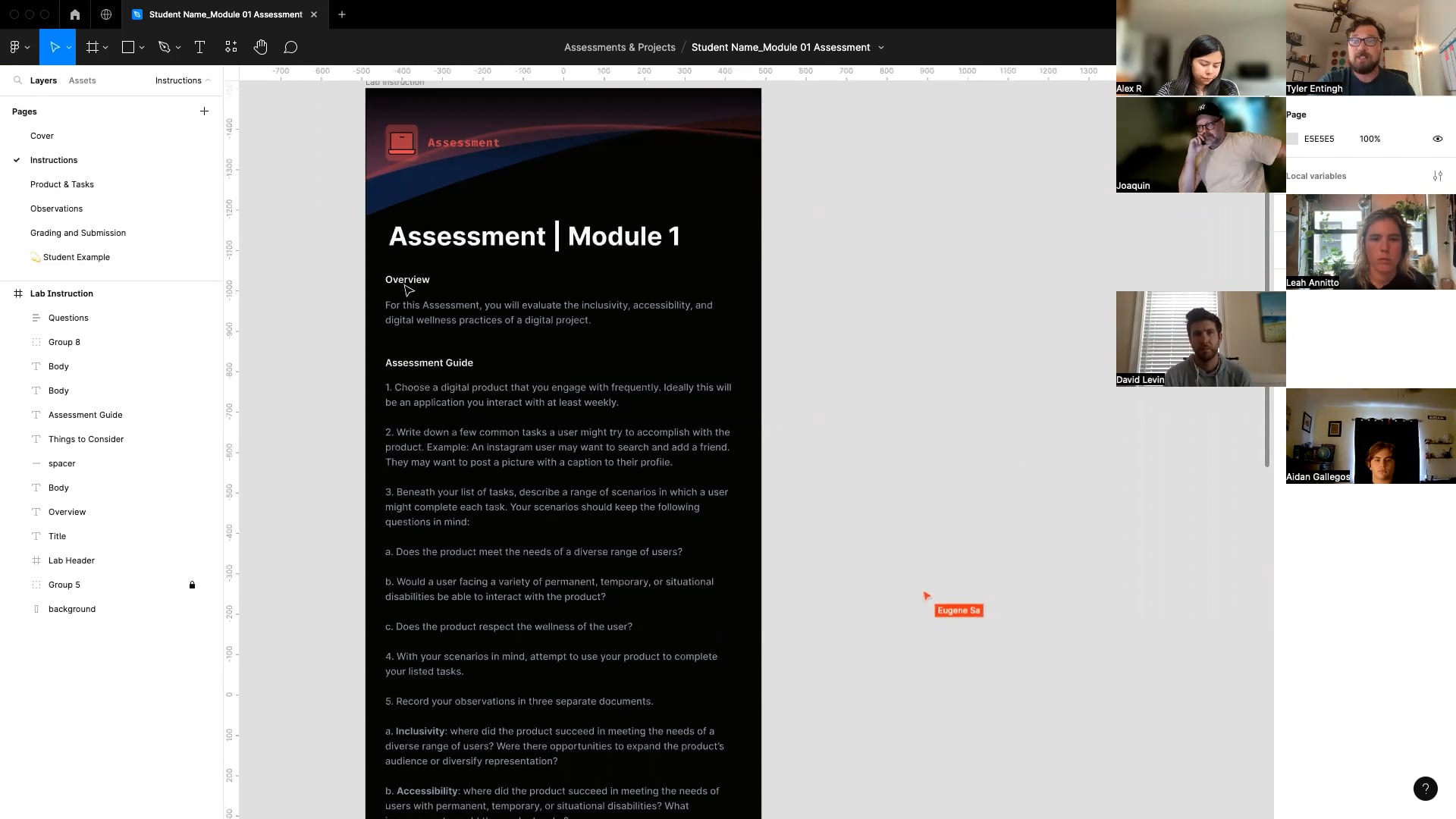Open the Cover page
1456x819 pixels.
click(x=42, y=136)
